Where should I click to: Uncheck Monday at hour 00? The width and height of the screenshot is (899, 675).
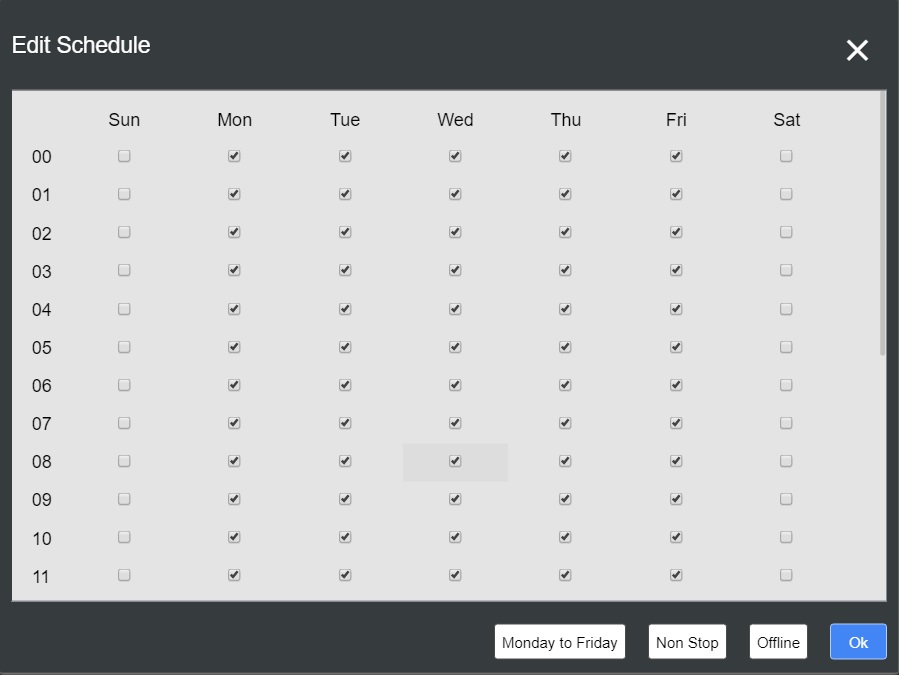[x=234, y=156]
